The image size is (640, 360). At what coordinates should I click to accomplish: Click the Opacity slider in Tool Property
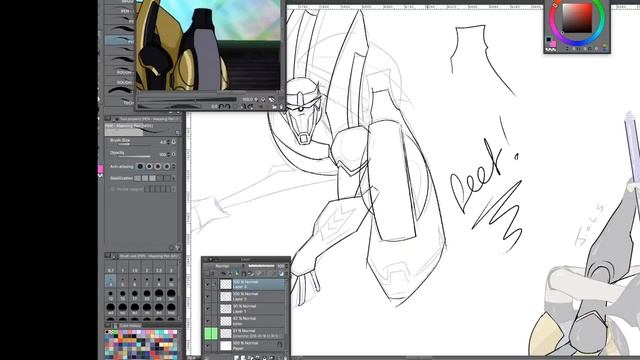point(135,157)
